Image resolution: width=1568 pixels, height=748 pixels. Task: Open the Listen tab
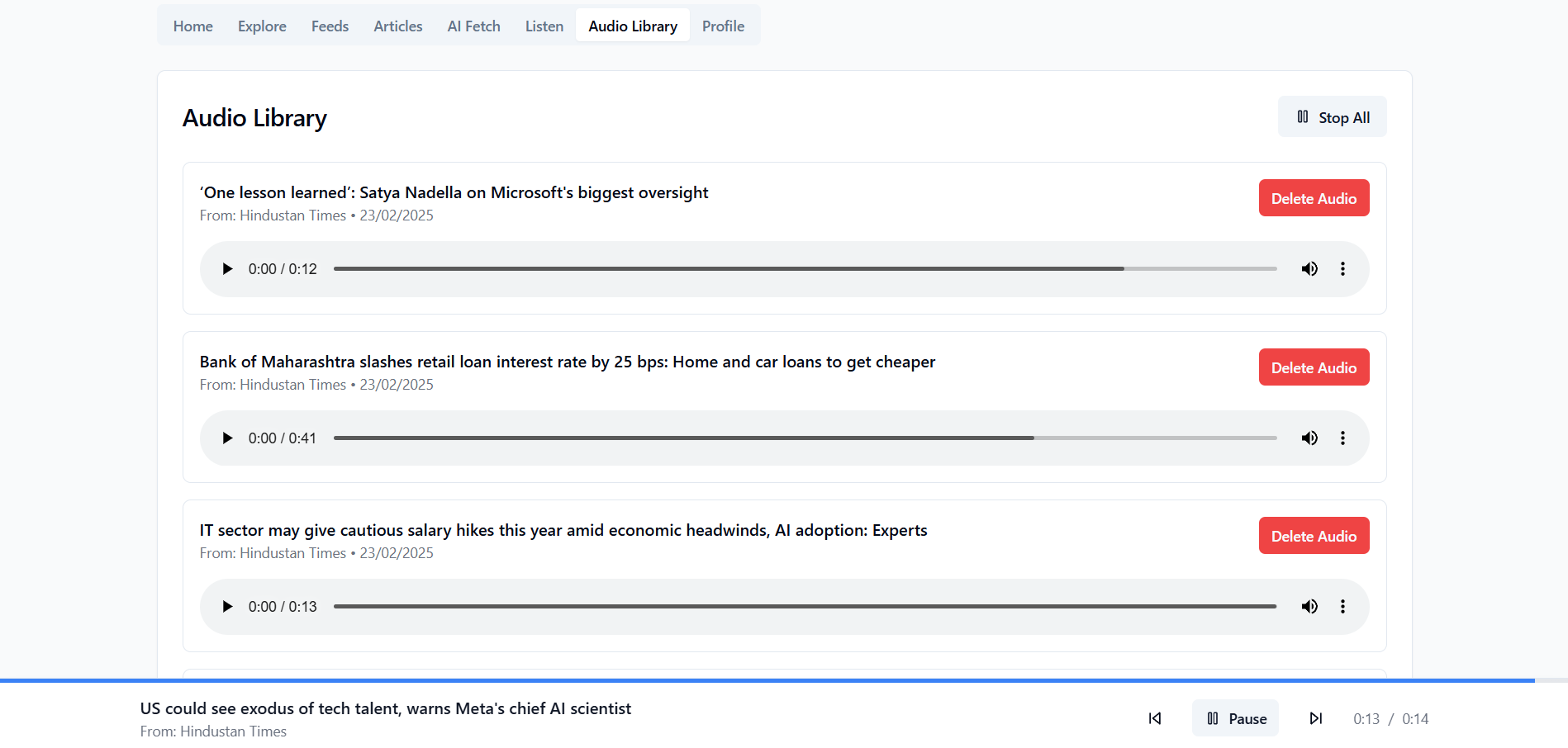(x=544, y=26)
